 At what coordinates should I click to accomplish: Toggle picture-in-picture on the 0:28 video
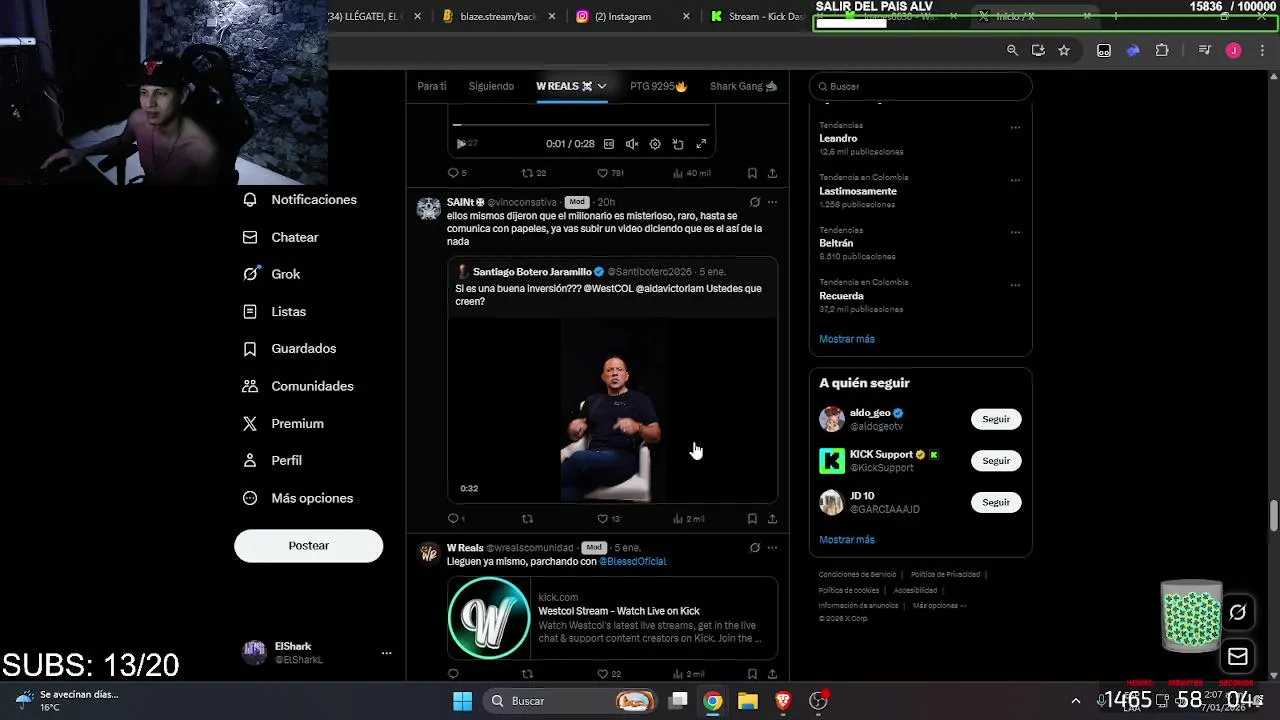click(x=678, y=144)
